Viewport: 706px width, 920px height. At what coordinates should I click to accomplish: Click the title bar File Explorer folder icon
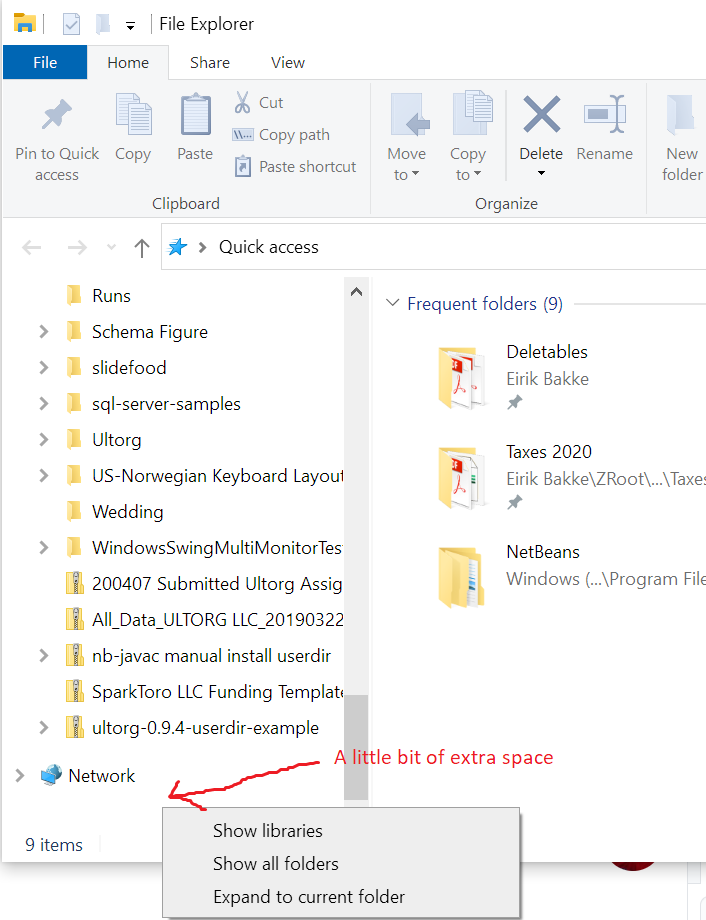(x=25, y=23)
